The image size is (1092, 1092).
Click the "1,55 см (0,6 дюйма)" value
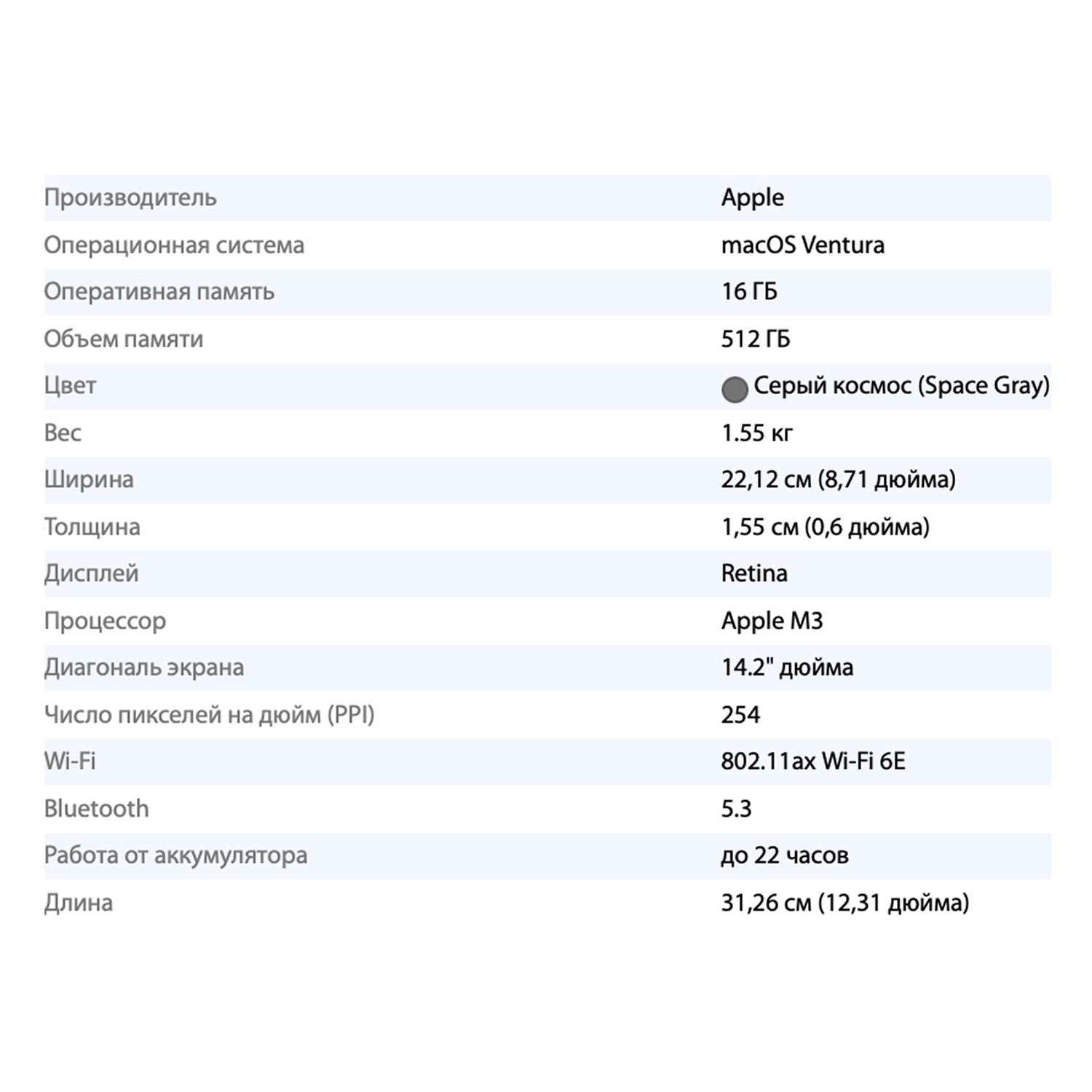[x=825, y=527]
